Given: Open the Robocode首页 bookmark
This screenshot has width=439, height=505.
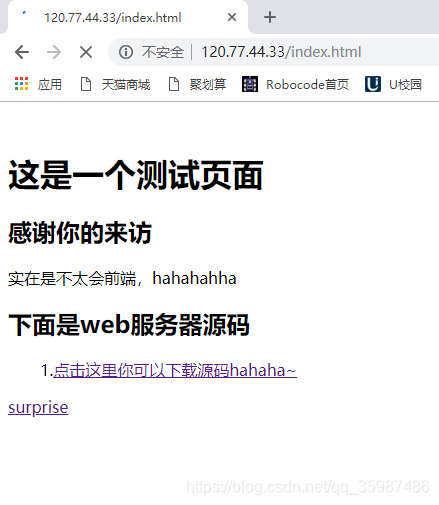Looking at the screenshot, I should [x=295, y=84].
